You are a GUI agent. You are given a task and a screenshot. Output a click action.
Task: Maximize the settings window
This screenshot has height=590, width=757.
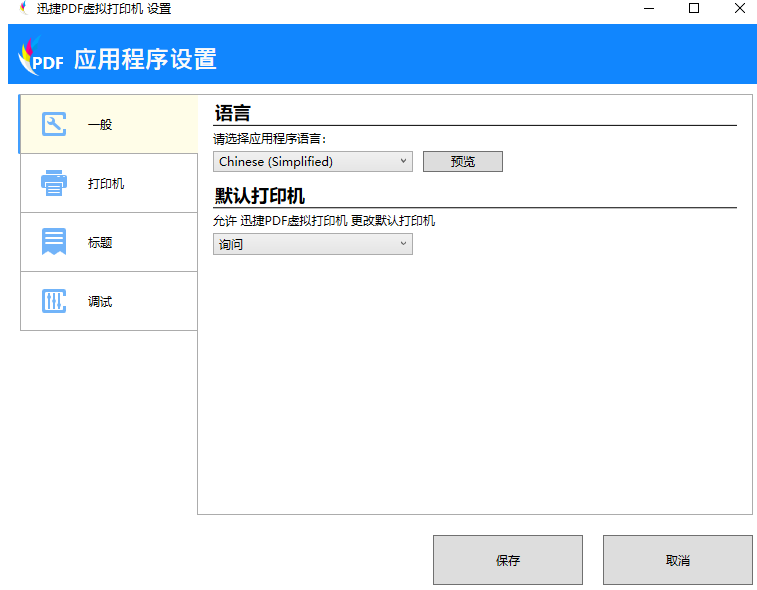[x=694, y=8]
